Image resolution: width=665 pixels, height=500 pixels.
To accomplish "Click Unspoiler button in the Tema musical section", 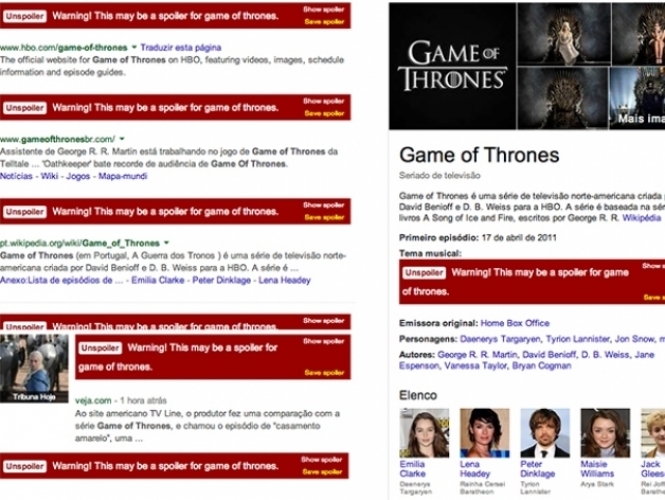I will coord(424,273).
